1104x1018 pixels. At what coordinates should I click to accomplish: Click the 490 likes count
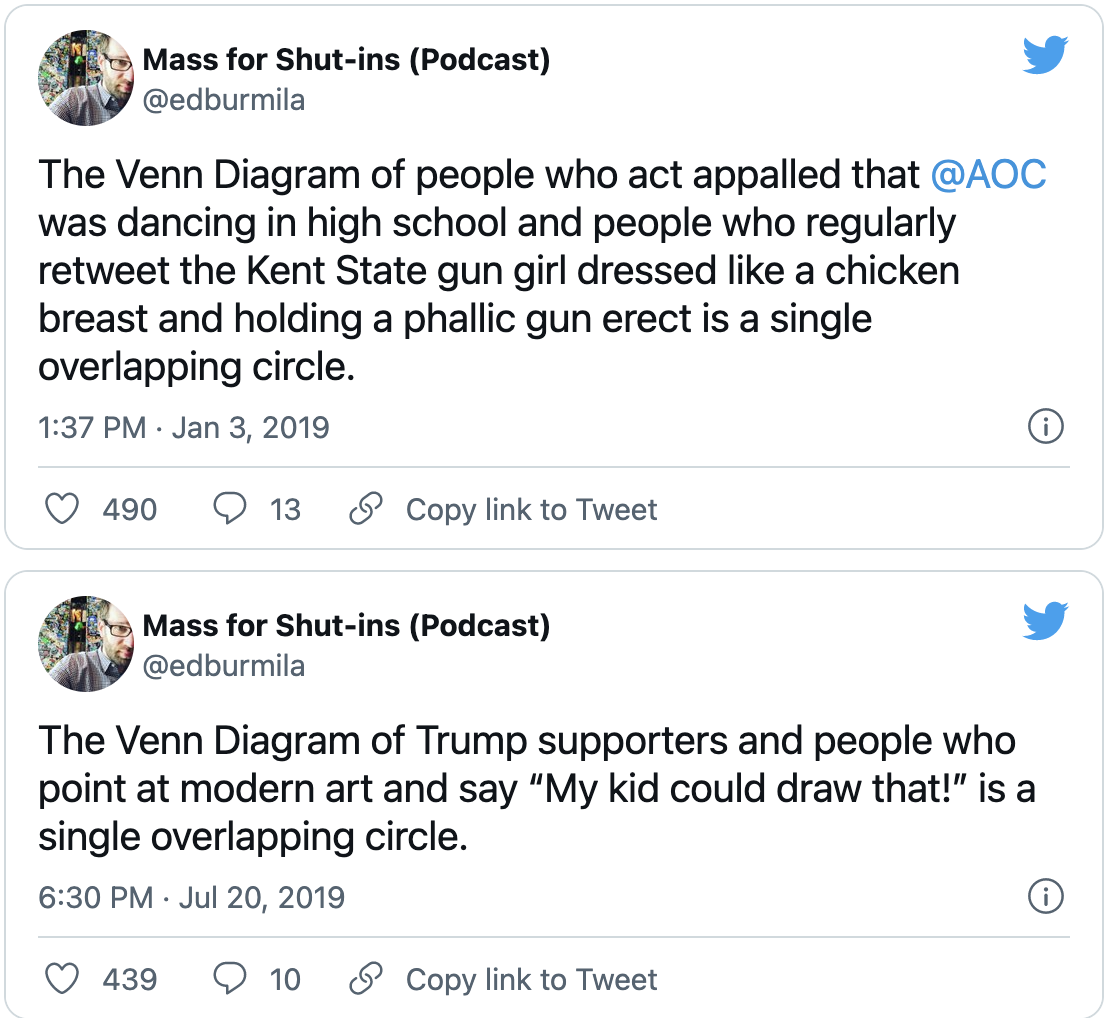click(130, 510)
